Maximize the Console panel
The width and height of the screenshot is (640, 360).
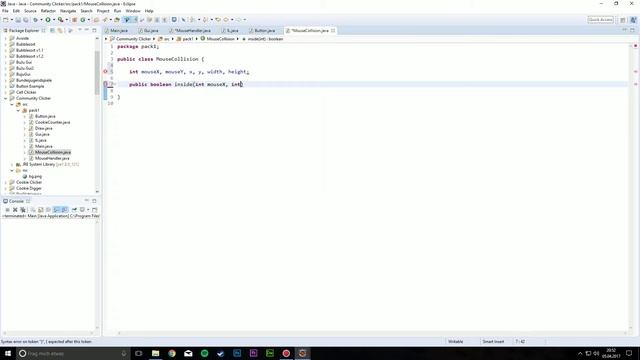(94, 201)
